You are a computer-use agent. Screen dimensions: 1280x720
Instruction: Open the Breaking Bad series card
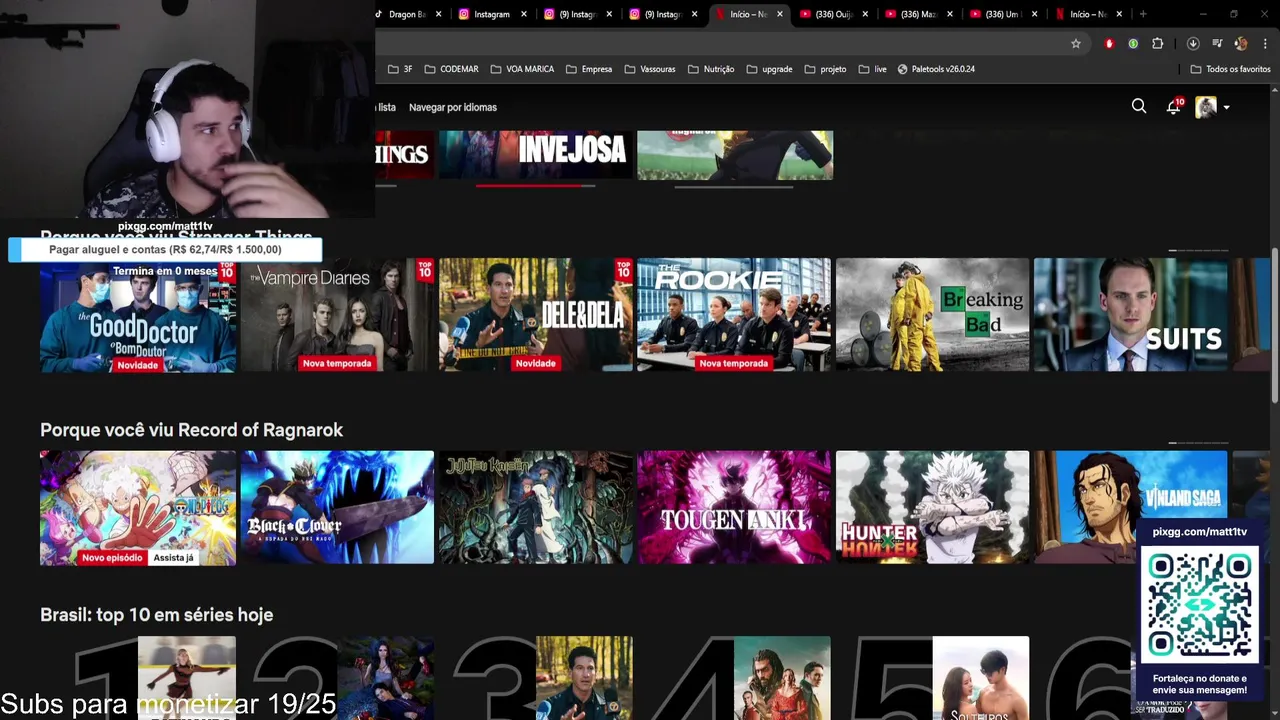click(932, 315)
